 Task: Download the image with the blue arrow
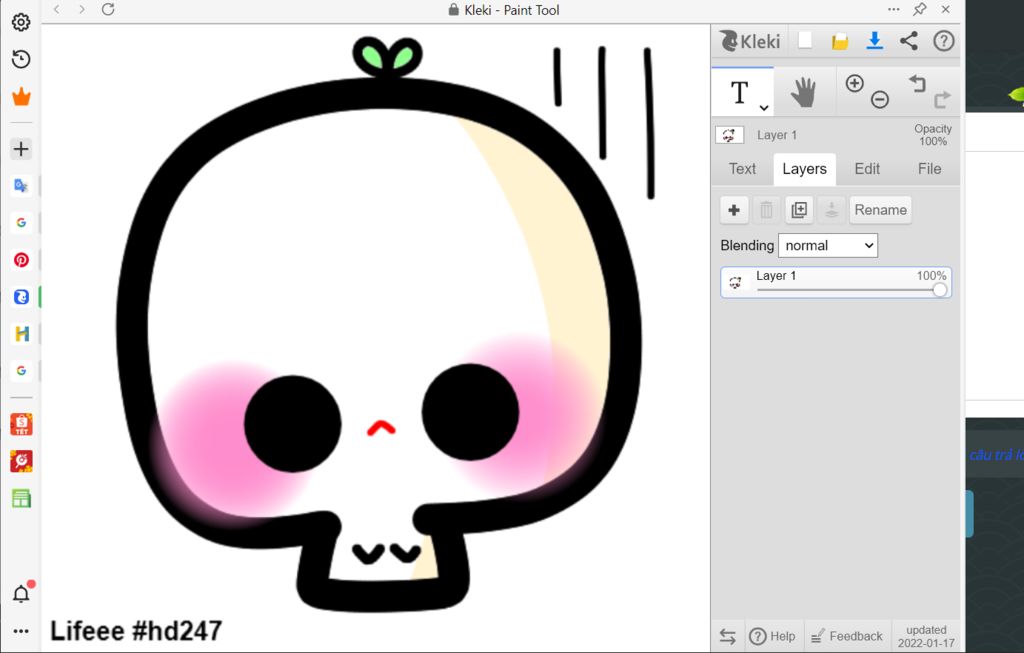[x=874, y=41]
